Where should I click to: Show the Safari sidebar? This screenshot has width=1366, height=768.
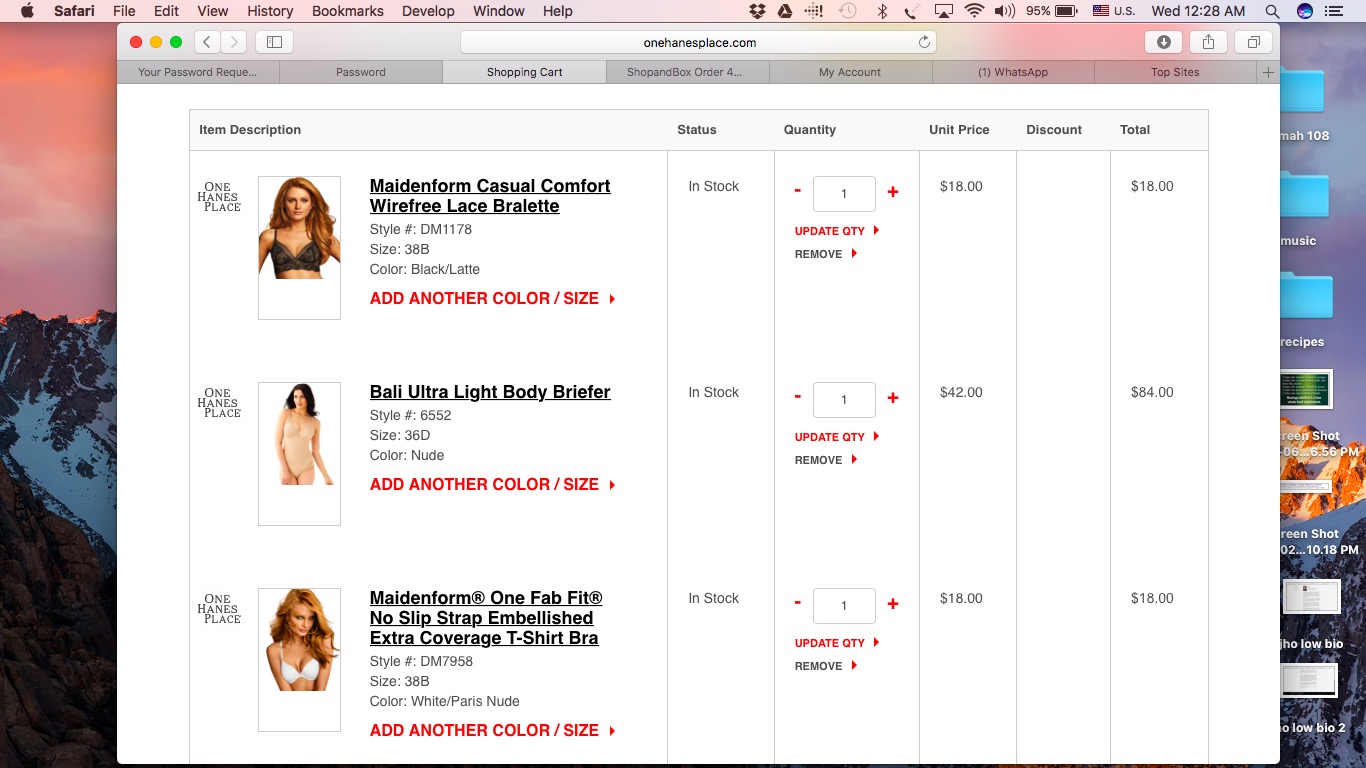point(274,42)
